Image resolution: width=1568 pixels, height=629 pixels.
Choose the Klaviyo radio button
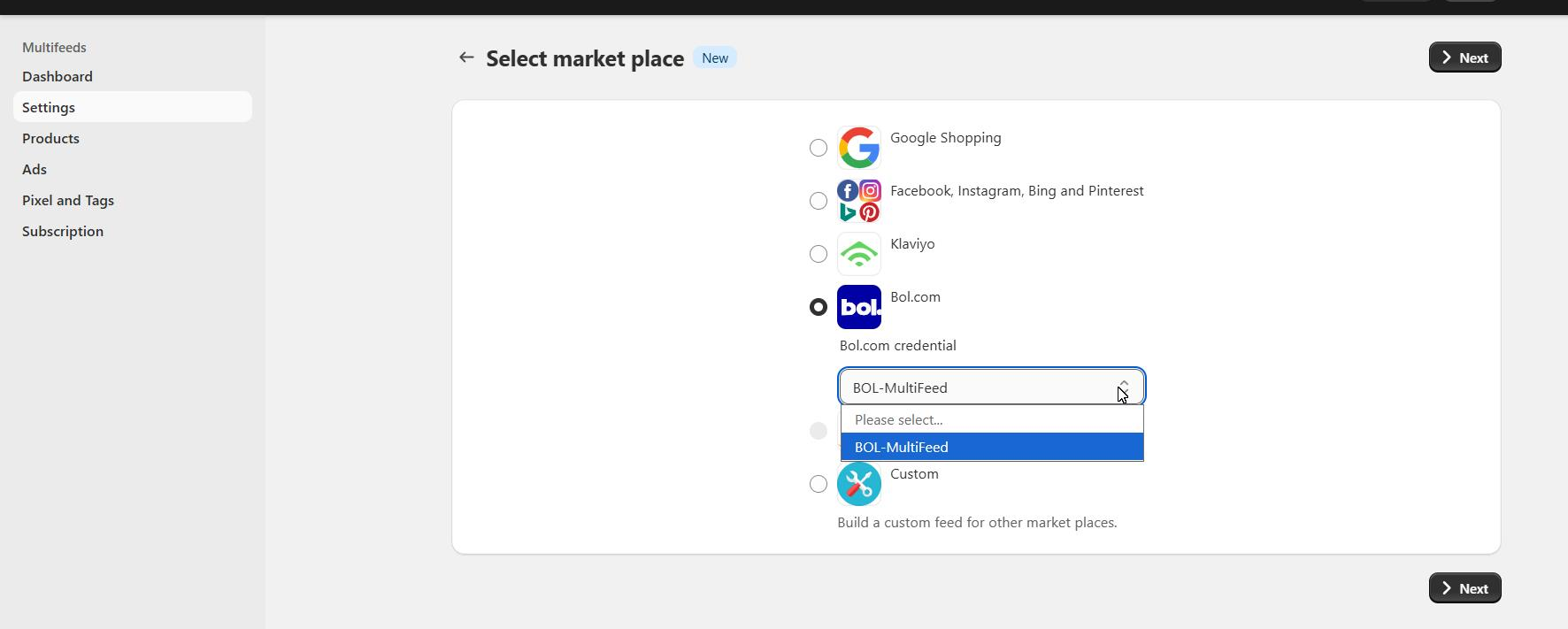819,254
